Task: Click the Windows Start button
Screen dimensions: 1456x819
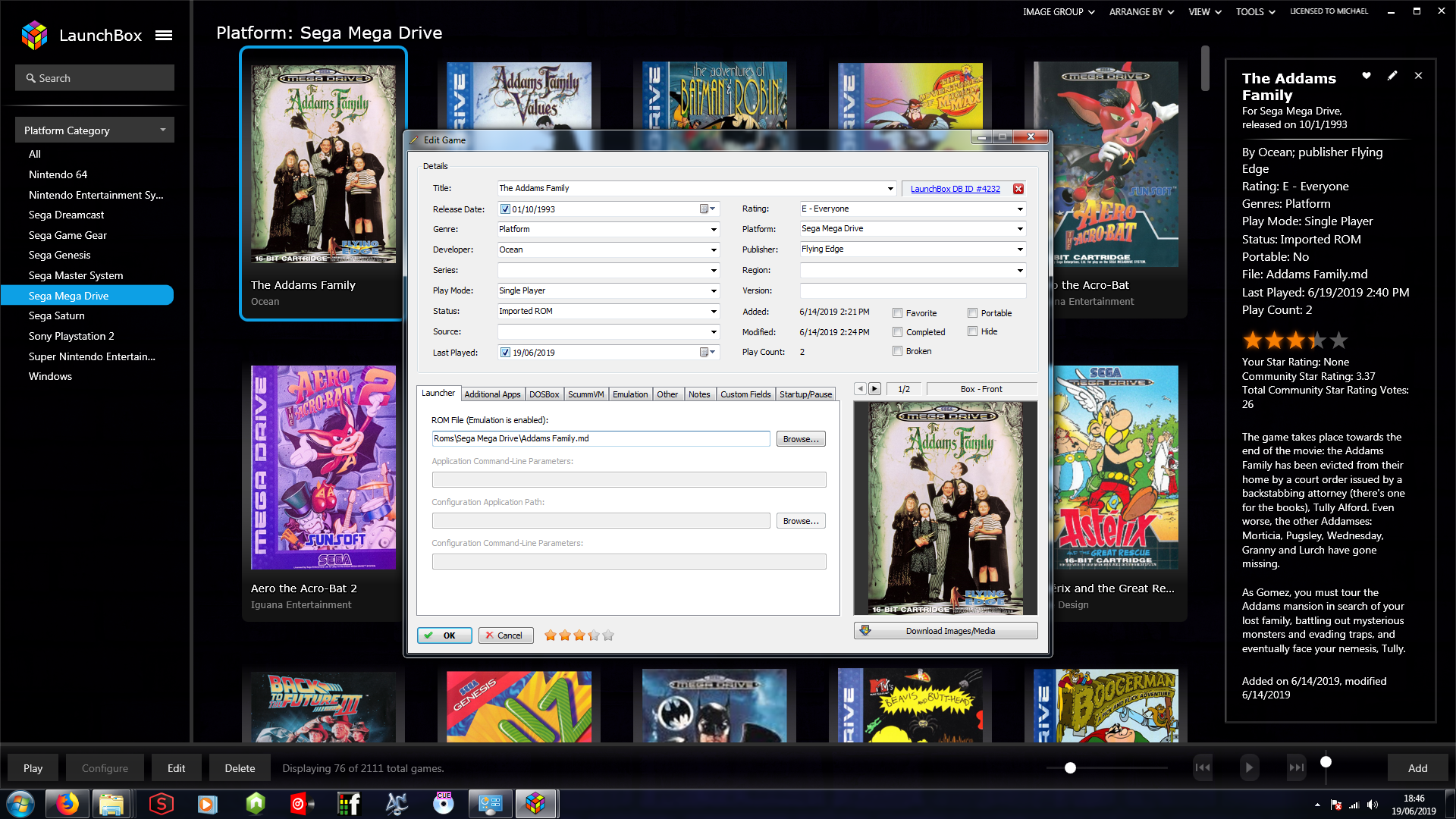Action: click(x=20, y=804)
